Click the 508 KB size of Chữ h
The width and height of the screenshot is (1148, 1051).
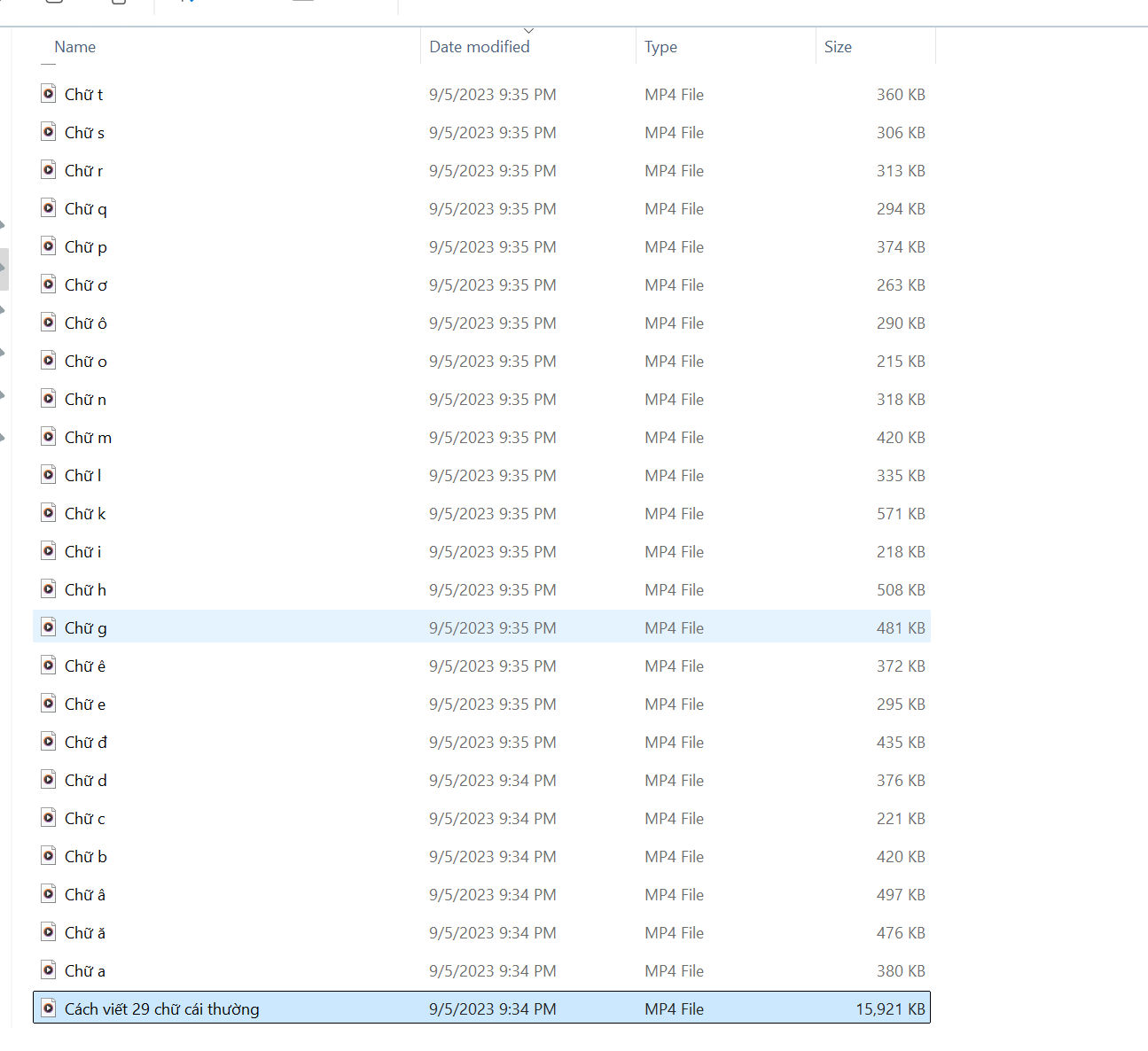[x=901, y=590]
